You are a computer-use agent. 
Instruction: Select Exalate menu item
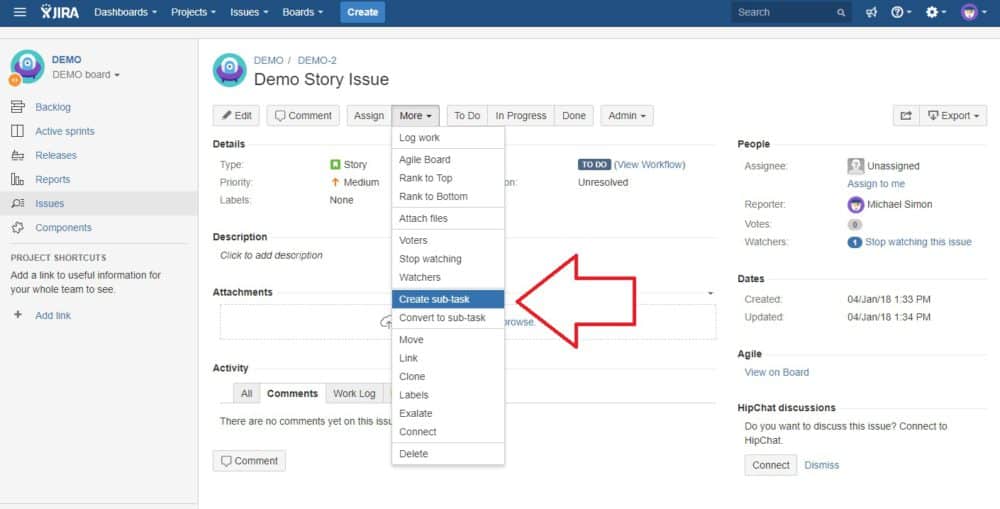point(448,413)
